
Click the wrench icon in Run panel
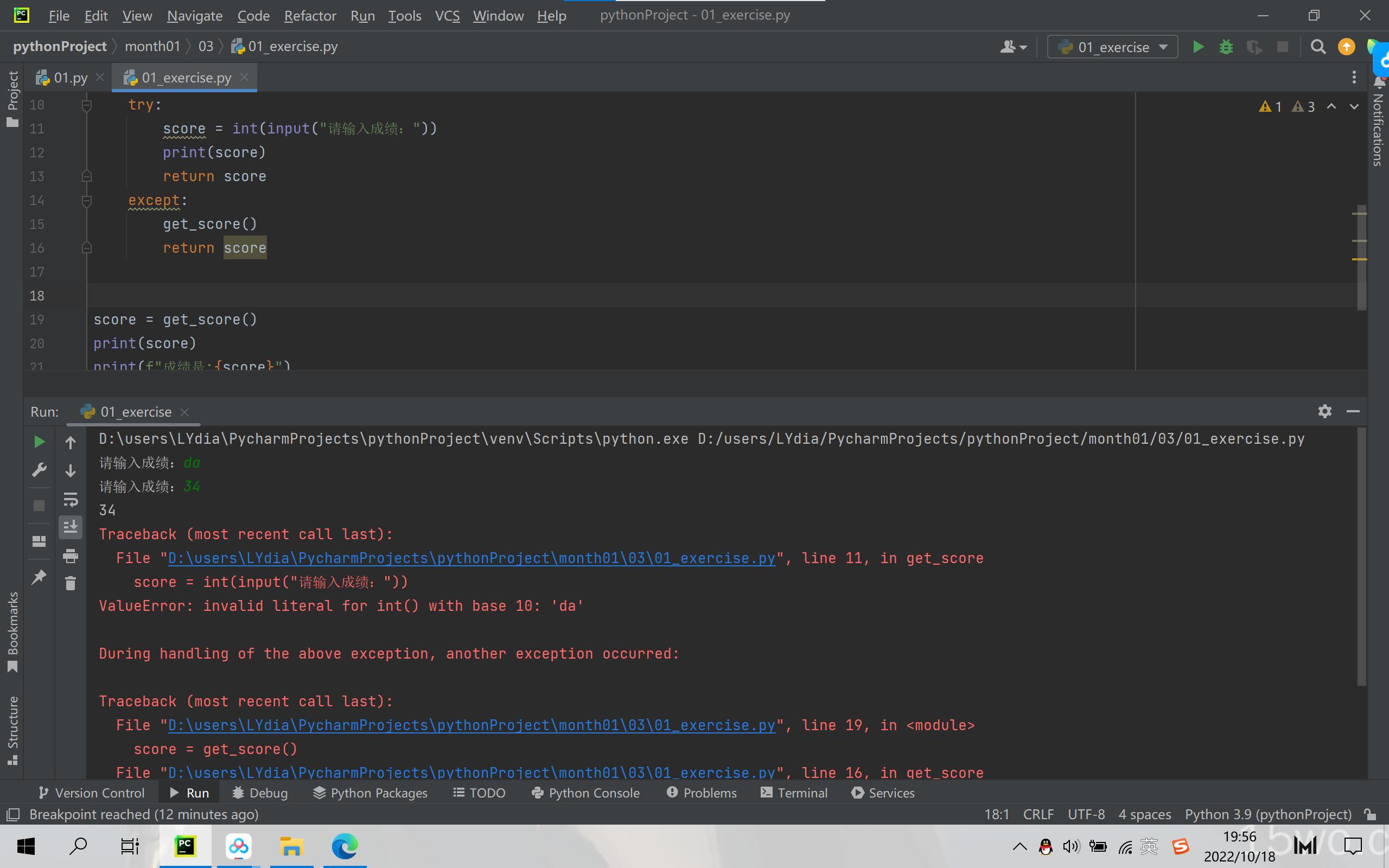39,470
